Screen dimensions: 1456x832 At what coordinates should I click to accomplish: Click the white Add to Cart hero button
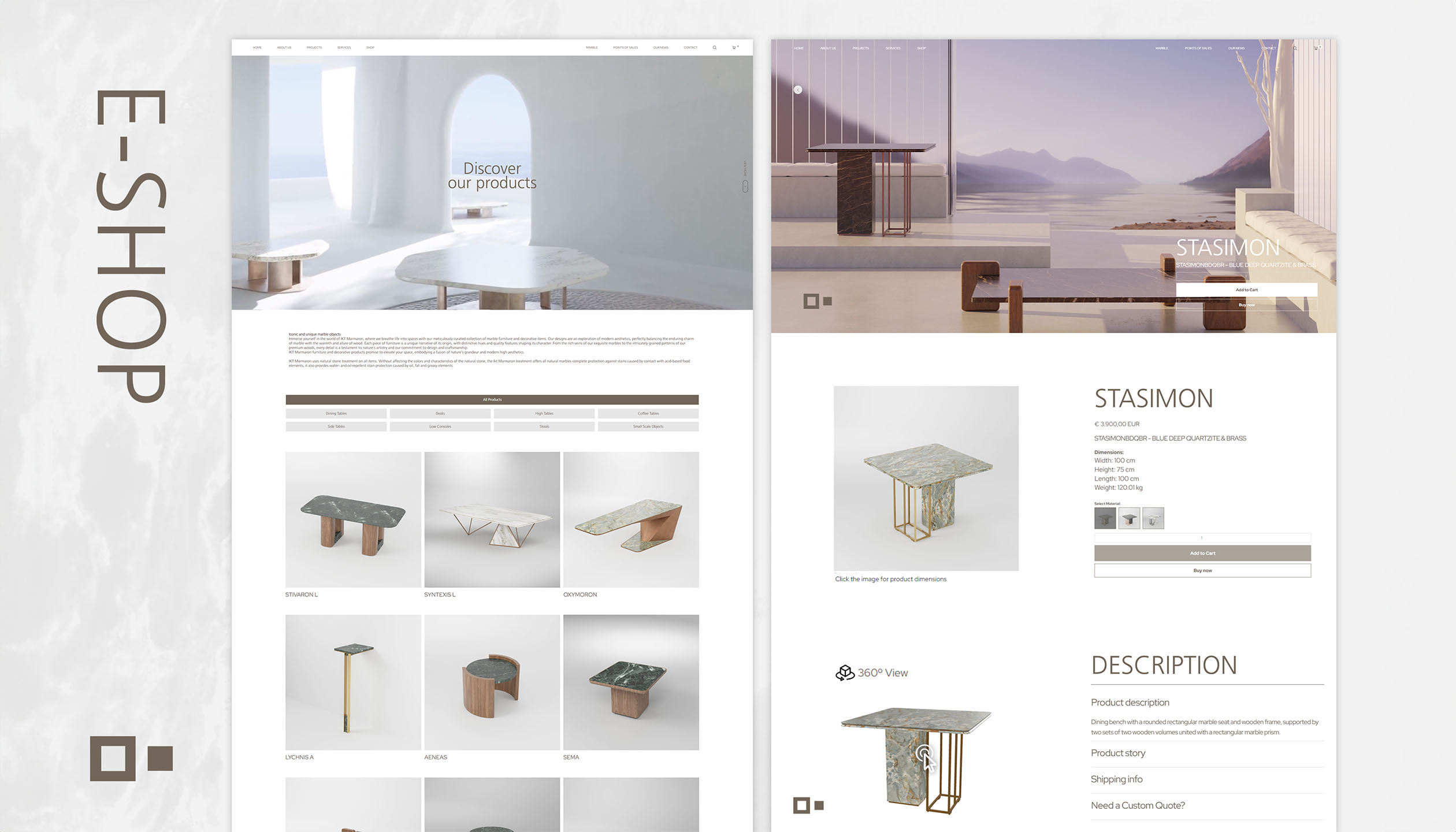[1247, 290]
